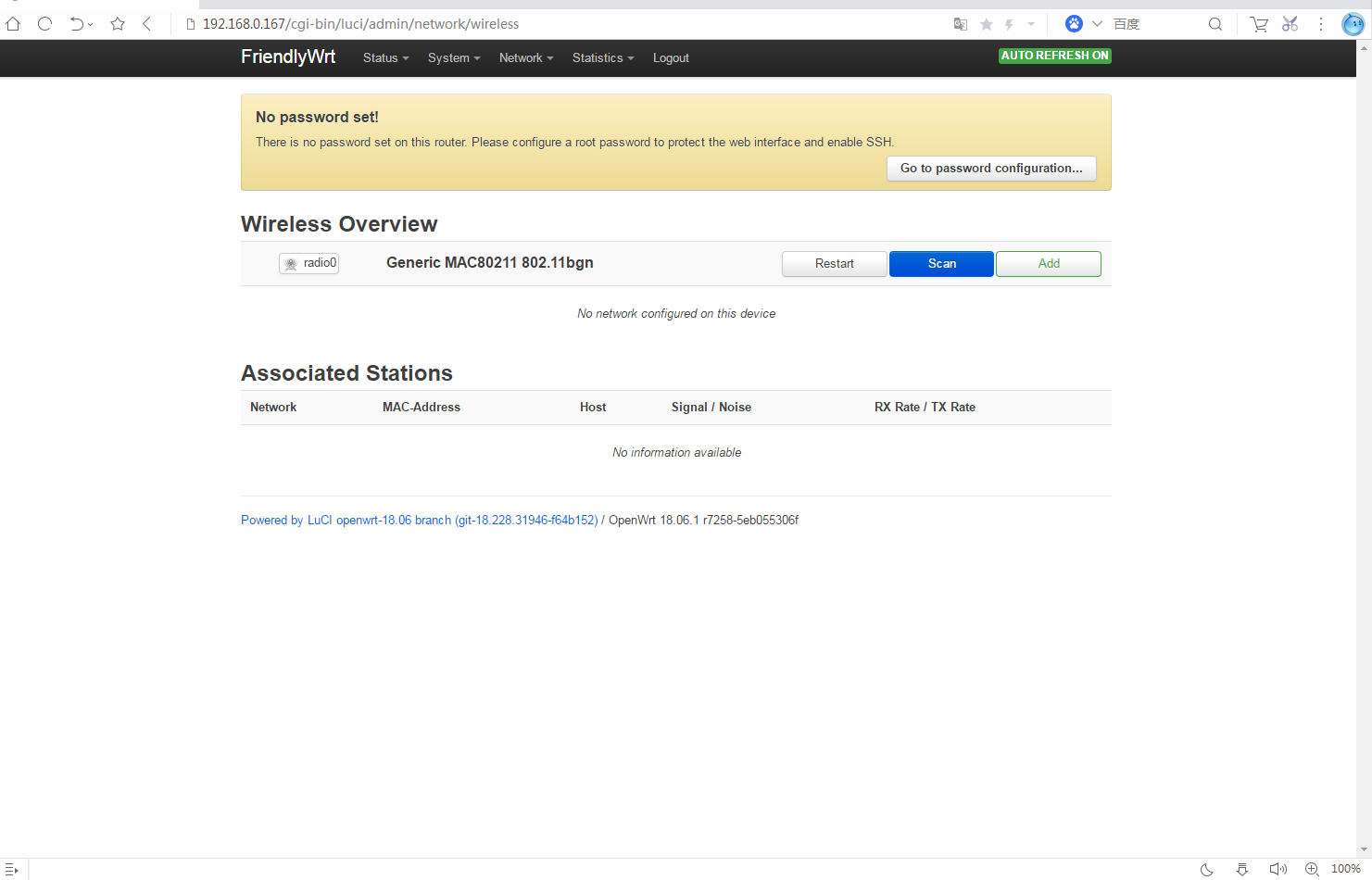The width and height of the screenshot is (1372, 880).
Task: Click No network configured message
Action: [x=676, y=314]
